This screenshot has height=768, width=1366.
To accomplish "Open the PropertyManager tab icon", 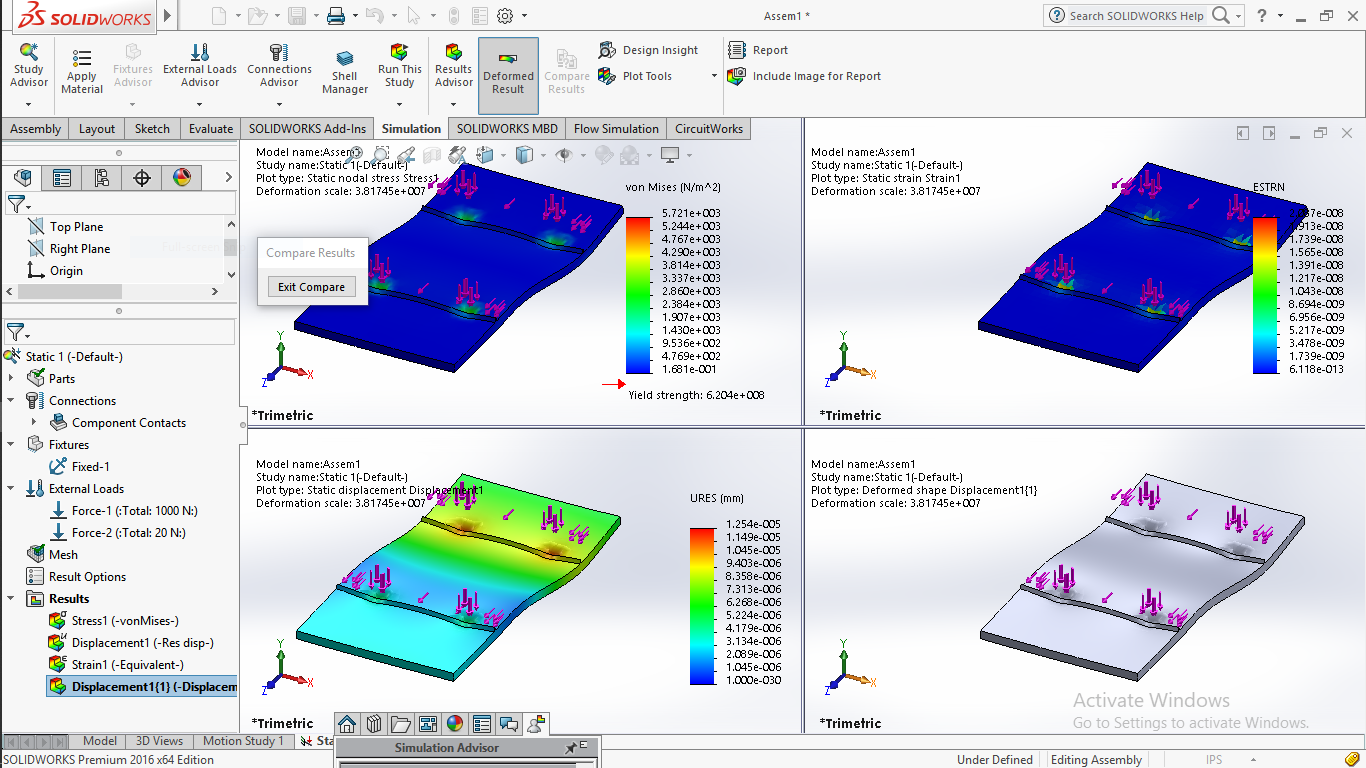I will (x=62, y=178).
